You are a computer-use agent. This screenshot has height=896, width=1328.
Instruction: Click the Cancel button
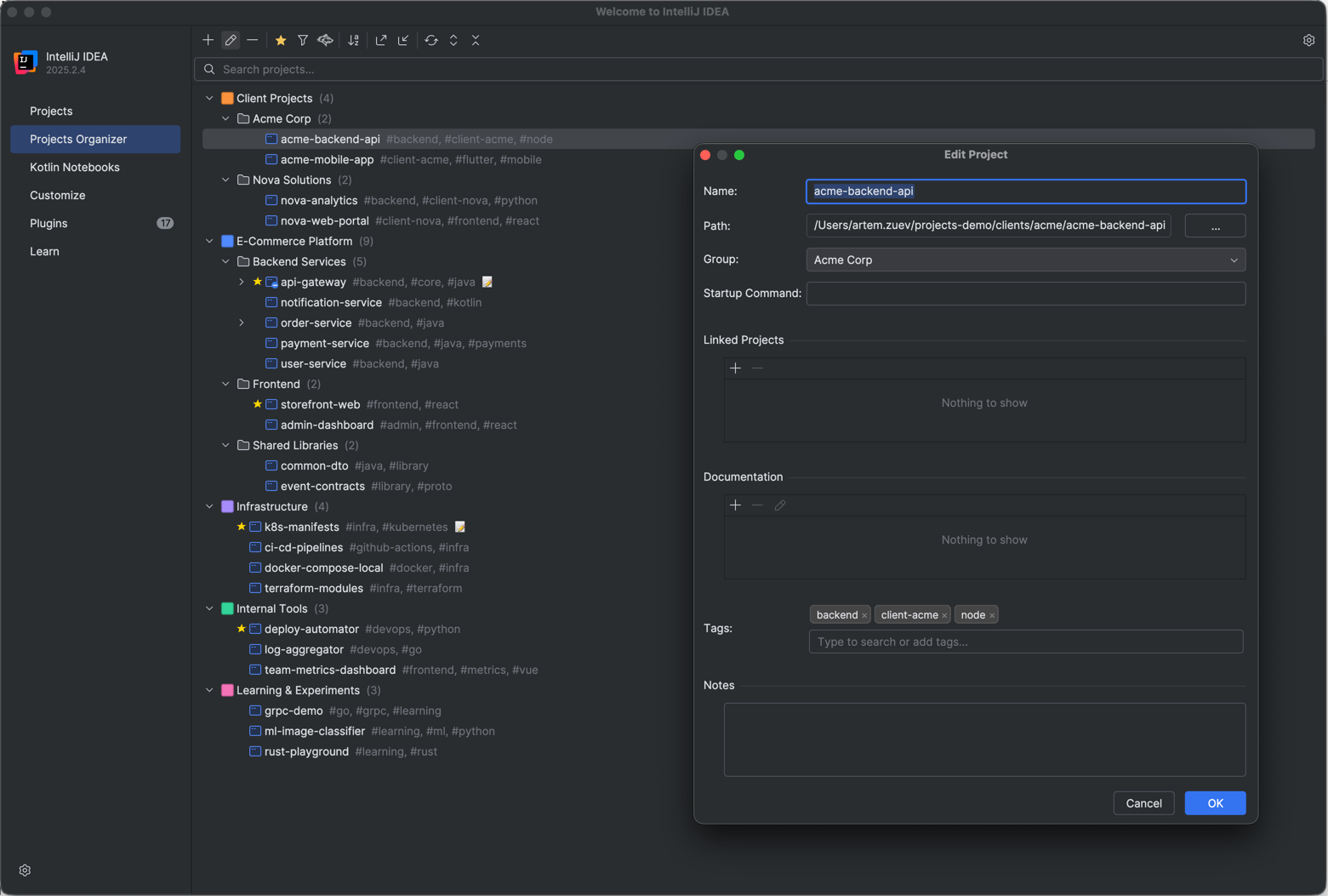(1143, 803)
